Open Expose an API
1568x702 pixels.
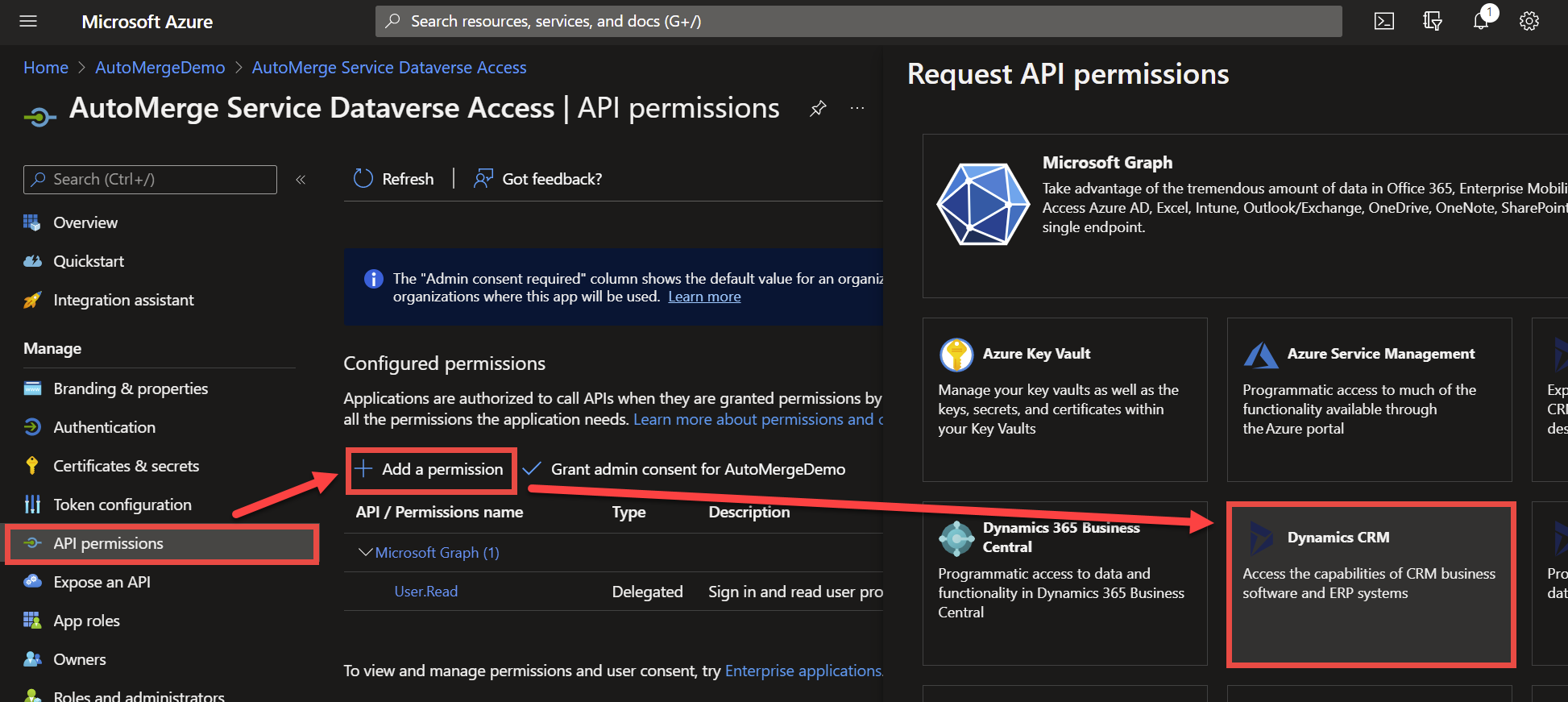pos(102,582)
